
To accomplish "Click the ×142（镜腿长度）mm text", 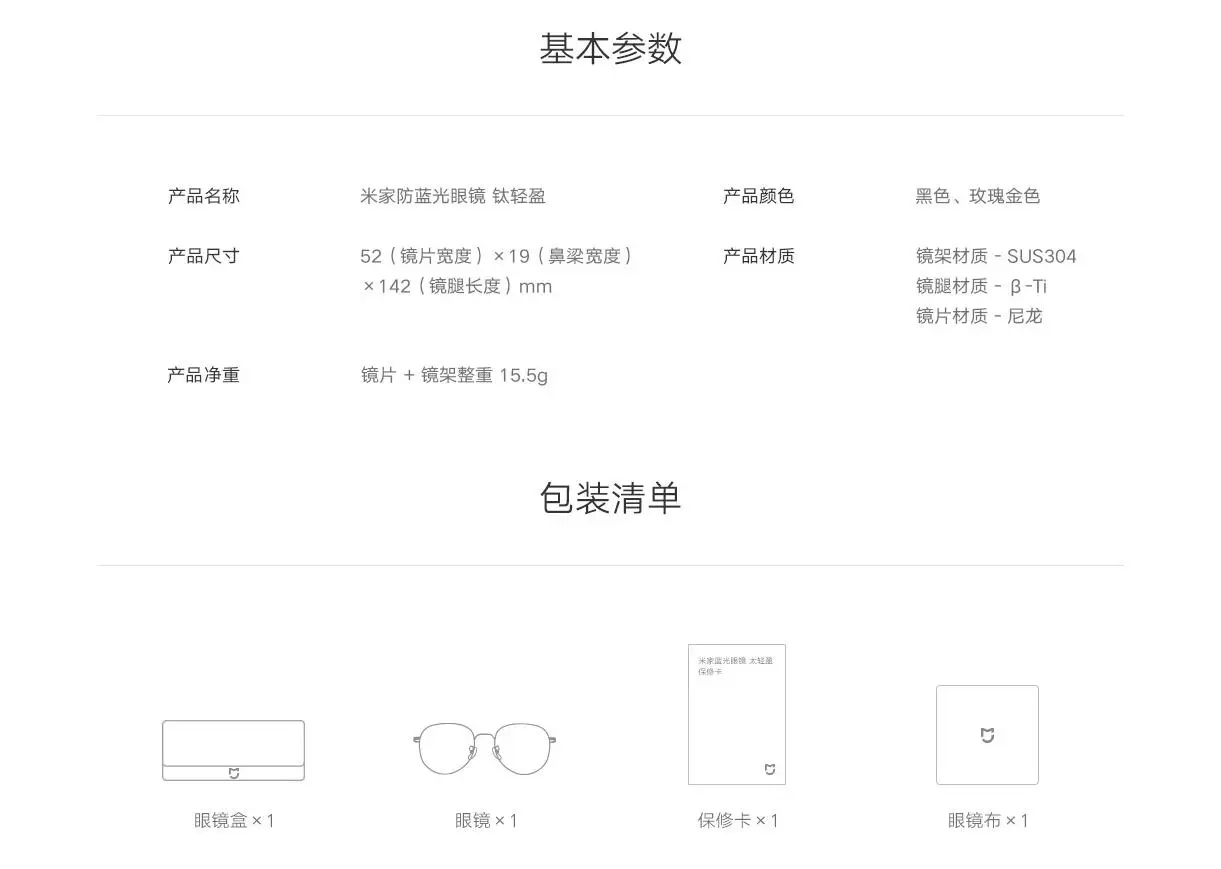I will (457, 286).
